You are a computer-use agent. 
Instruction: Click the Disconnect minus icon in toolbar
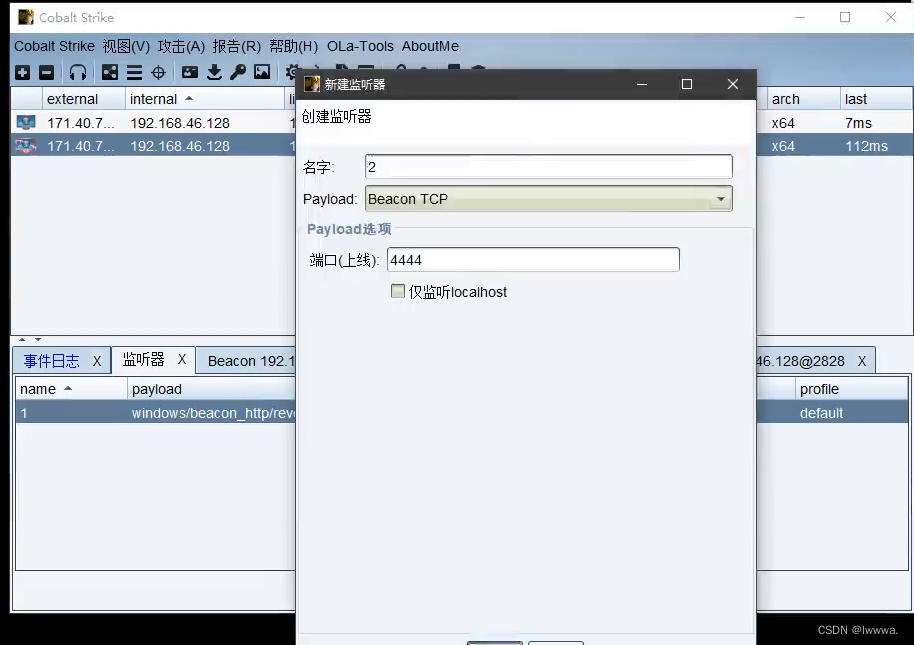pyautogui.click(x=47, y=73)
